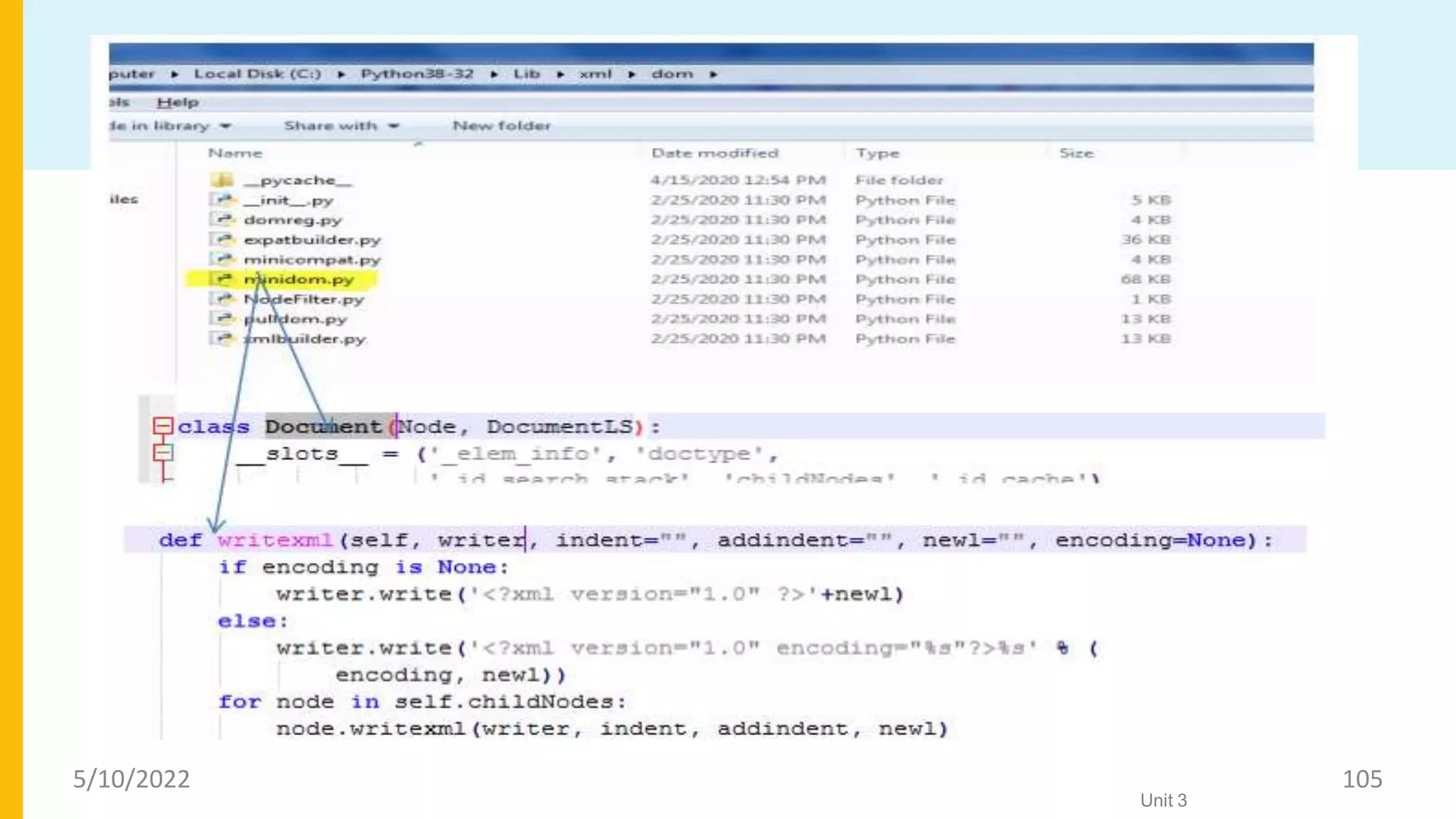Select the minidom.py file name
This screenshot has width=1456, height=819.
pos(299,279)
